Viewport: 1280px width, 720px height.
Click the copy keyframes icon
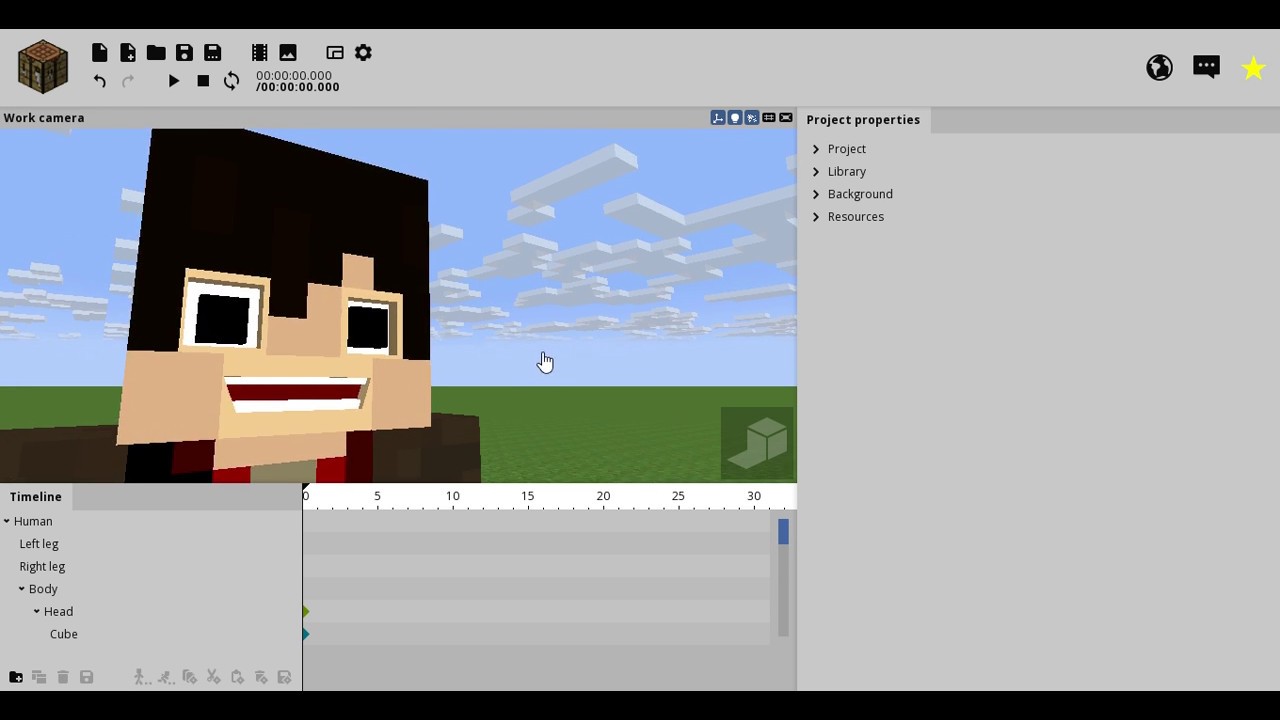(190, 677)
